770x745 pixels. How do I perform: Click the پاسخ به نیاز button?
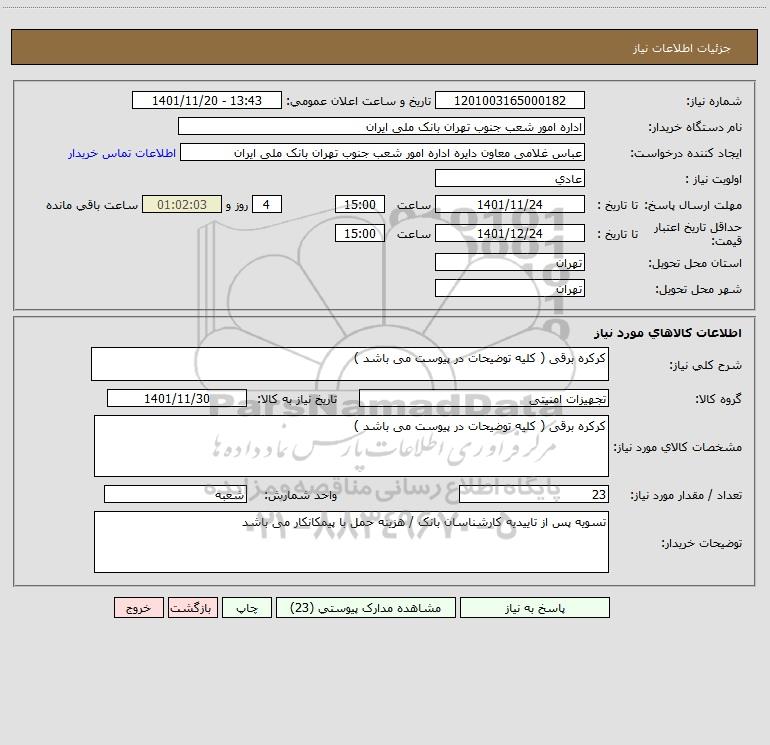coord(535,607)
